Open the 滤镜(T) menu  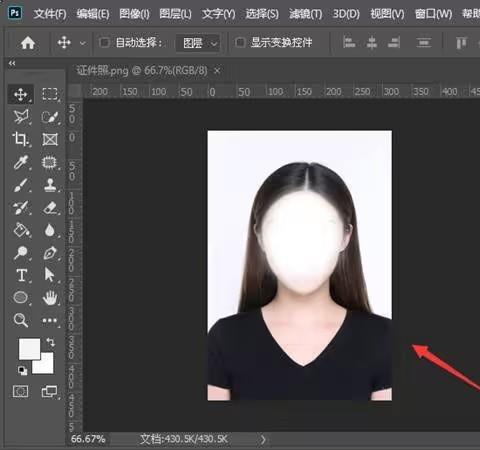(305, 14)
